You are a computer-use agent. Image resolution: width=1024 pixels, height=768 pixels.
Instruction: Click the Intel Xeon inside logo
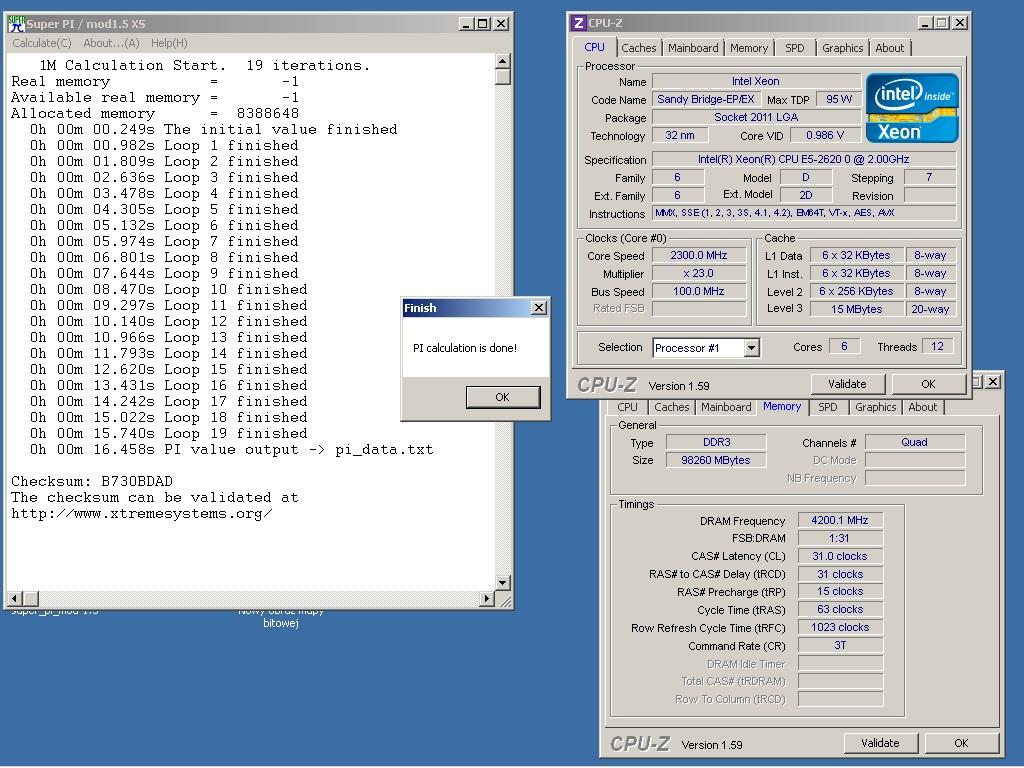pos(912,108)
